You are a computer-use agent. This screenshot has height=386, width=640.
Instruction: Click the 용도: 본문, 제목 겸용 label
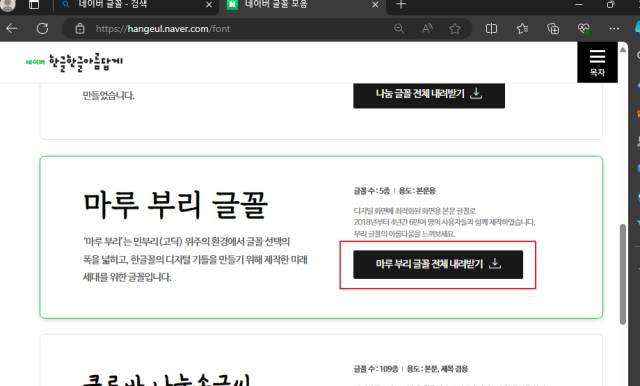coord(437,369)
